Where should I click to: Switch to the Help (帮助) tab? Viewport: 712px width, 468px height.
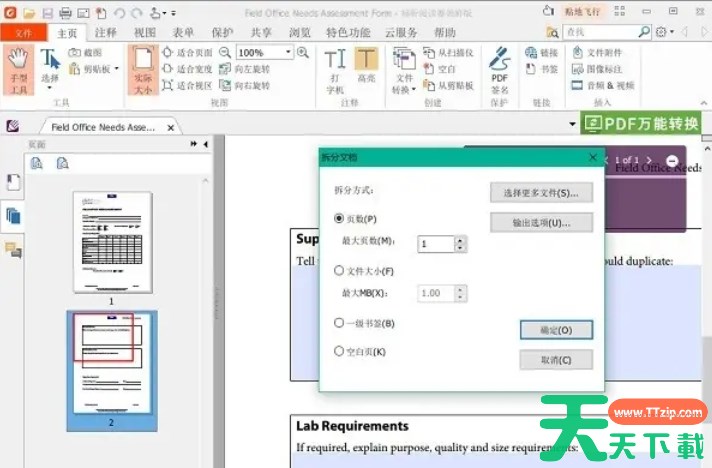point(445,33)
